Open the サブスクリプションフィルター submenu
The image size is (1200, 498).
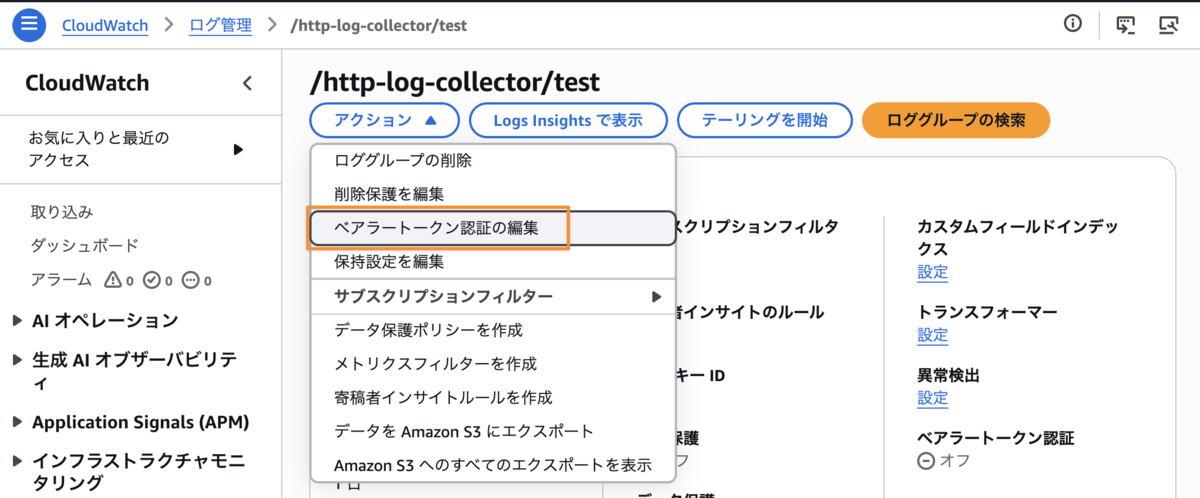[493, 297]
